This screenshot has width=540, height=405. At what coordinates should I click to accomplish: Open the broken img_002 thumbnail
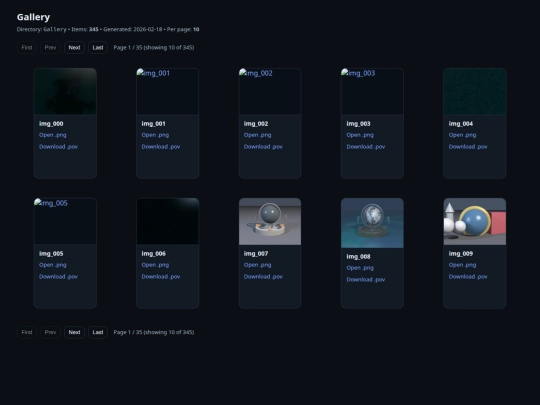[x=270, y=91]
